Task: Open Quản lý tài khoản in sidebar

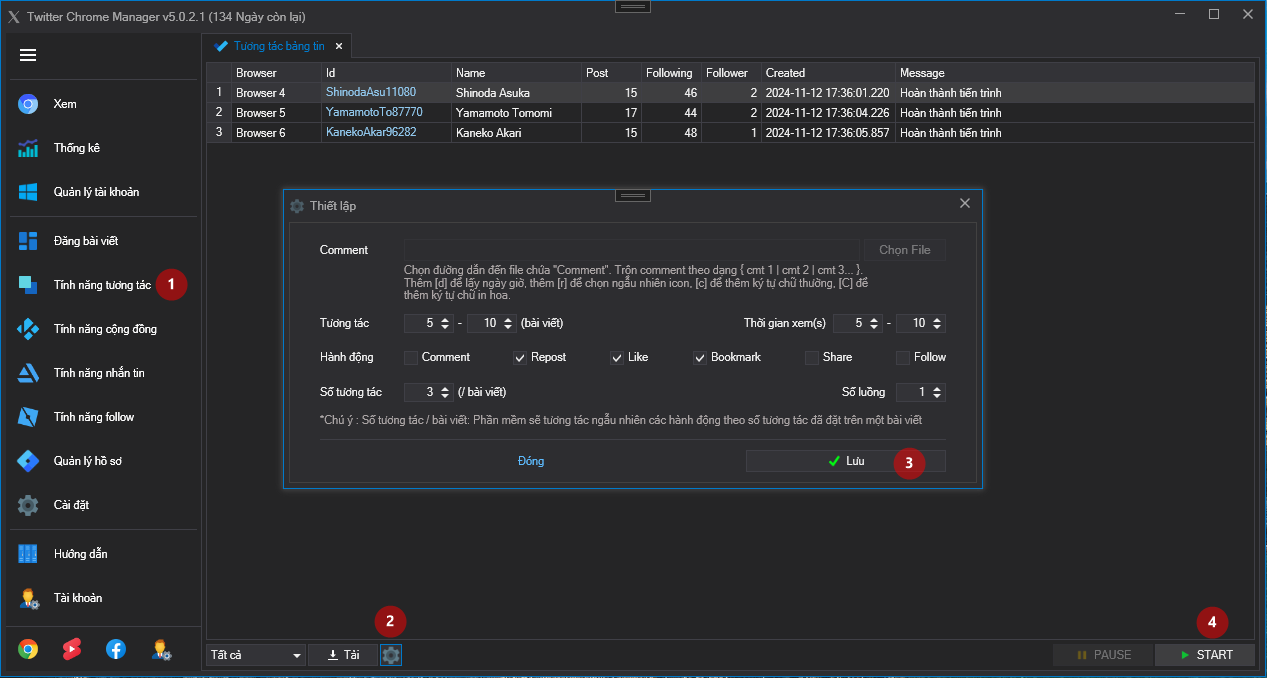Action: pyautogui.click(x=96, y=192)
